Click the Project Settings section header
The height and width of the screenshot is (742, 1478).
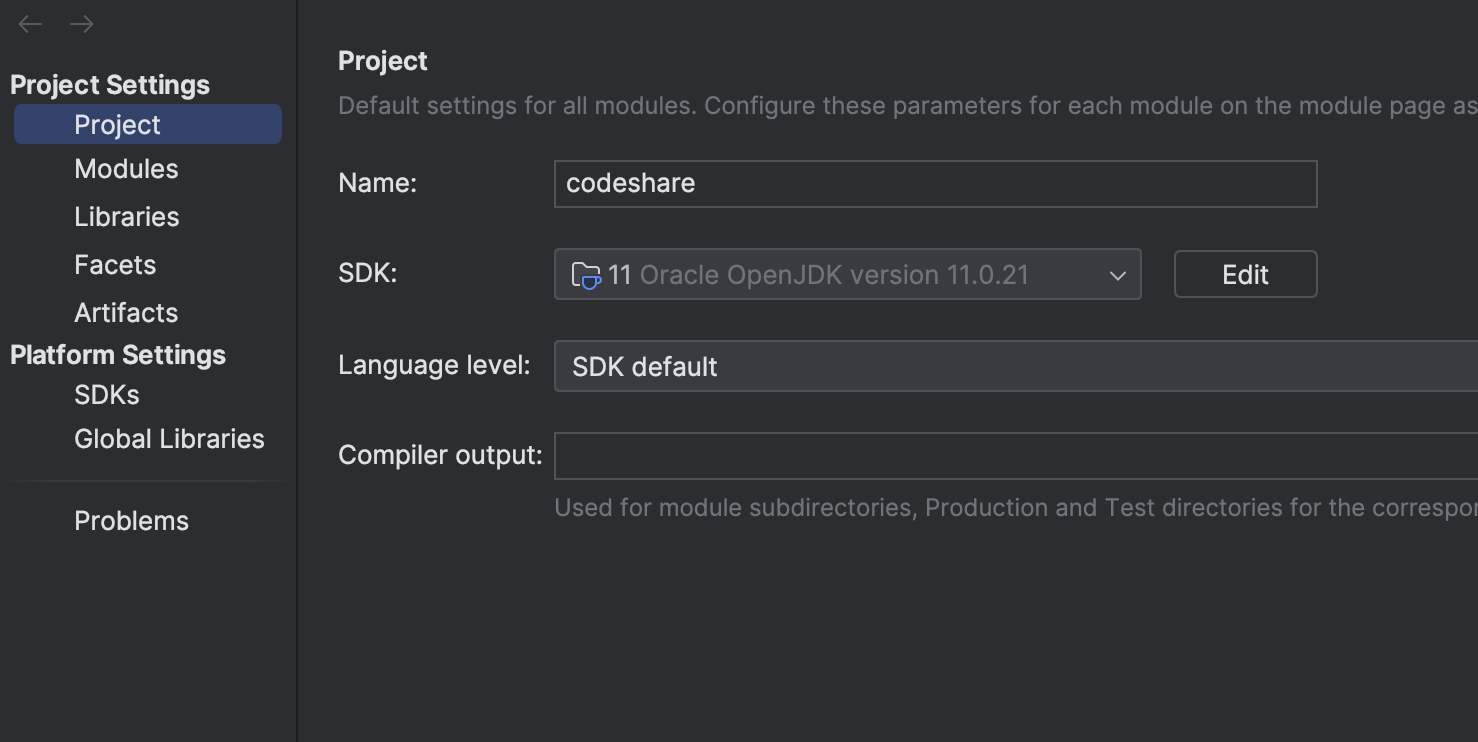pos(110,85)
